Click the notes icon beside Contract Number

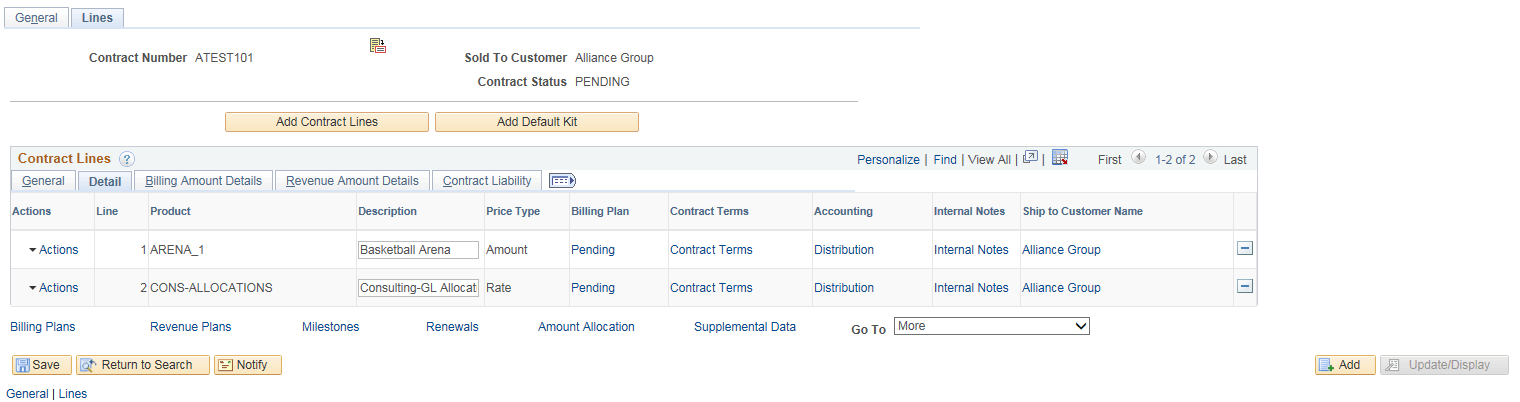[378, 45]
